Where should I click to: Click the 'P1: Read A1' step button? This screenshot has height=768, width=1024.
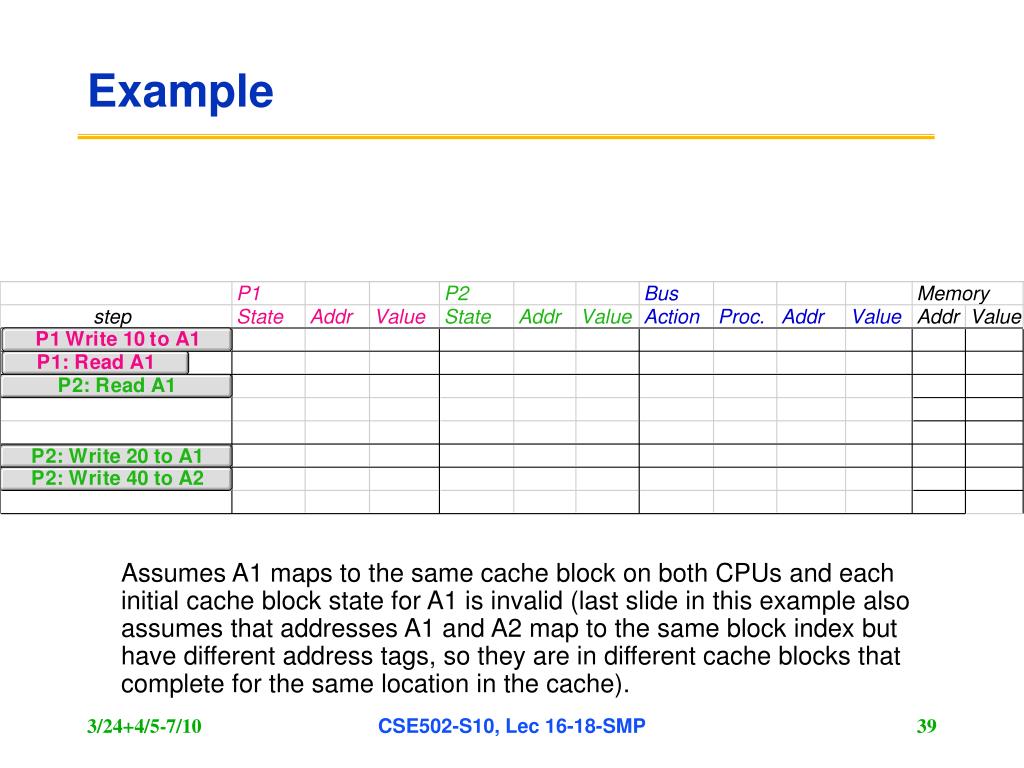(95, 362)
